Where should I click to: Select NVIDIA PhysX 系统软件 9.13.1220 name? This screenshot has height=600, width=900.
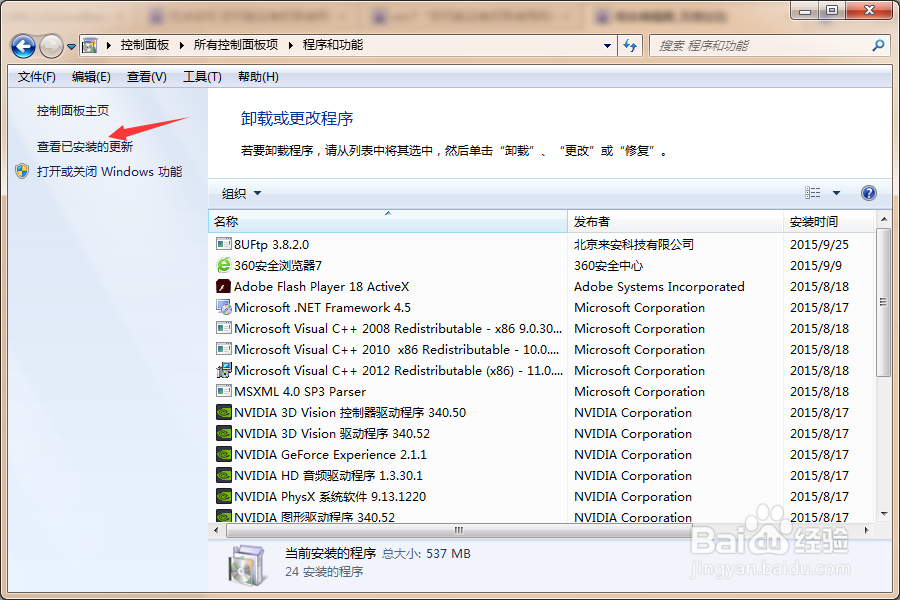pyautogui.click(x=330, y=497)
